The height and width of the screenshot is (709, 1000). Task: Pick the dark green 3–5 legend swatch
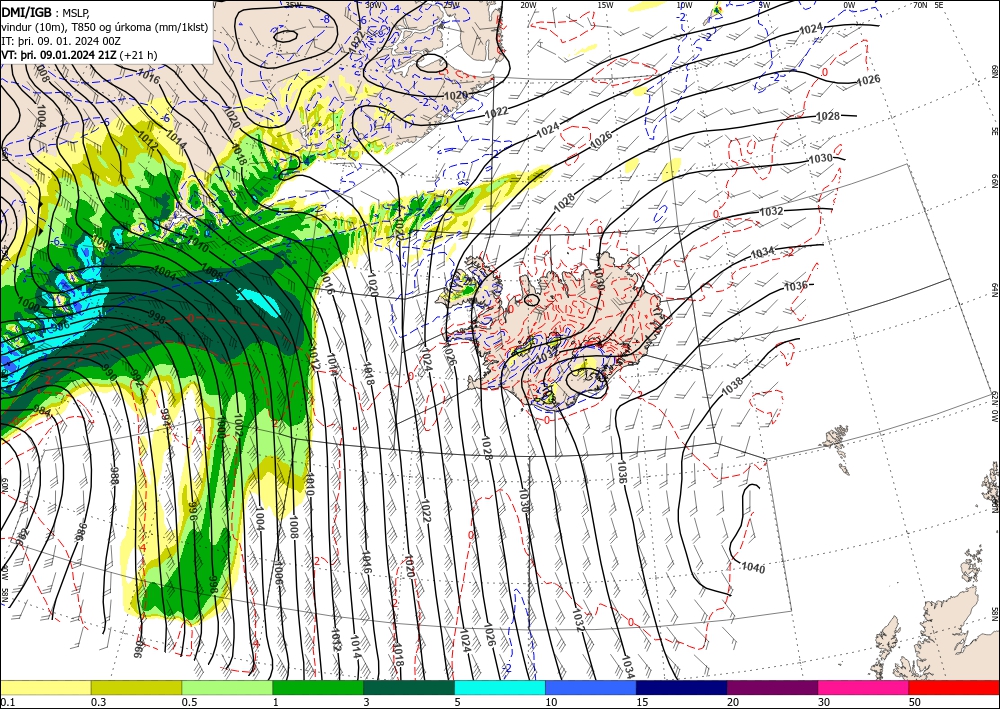pos(409,687)
